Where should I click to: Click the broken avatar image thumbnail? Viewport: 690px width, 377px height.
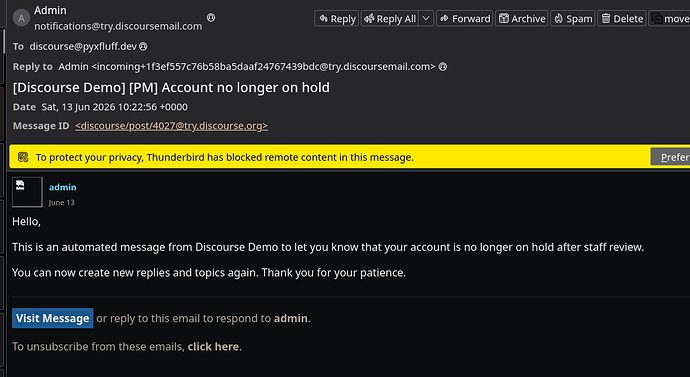[x=27, y=192]
